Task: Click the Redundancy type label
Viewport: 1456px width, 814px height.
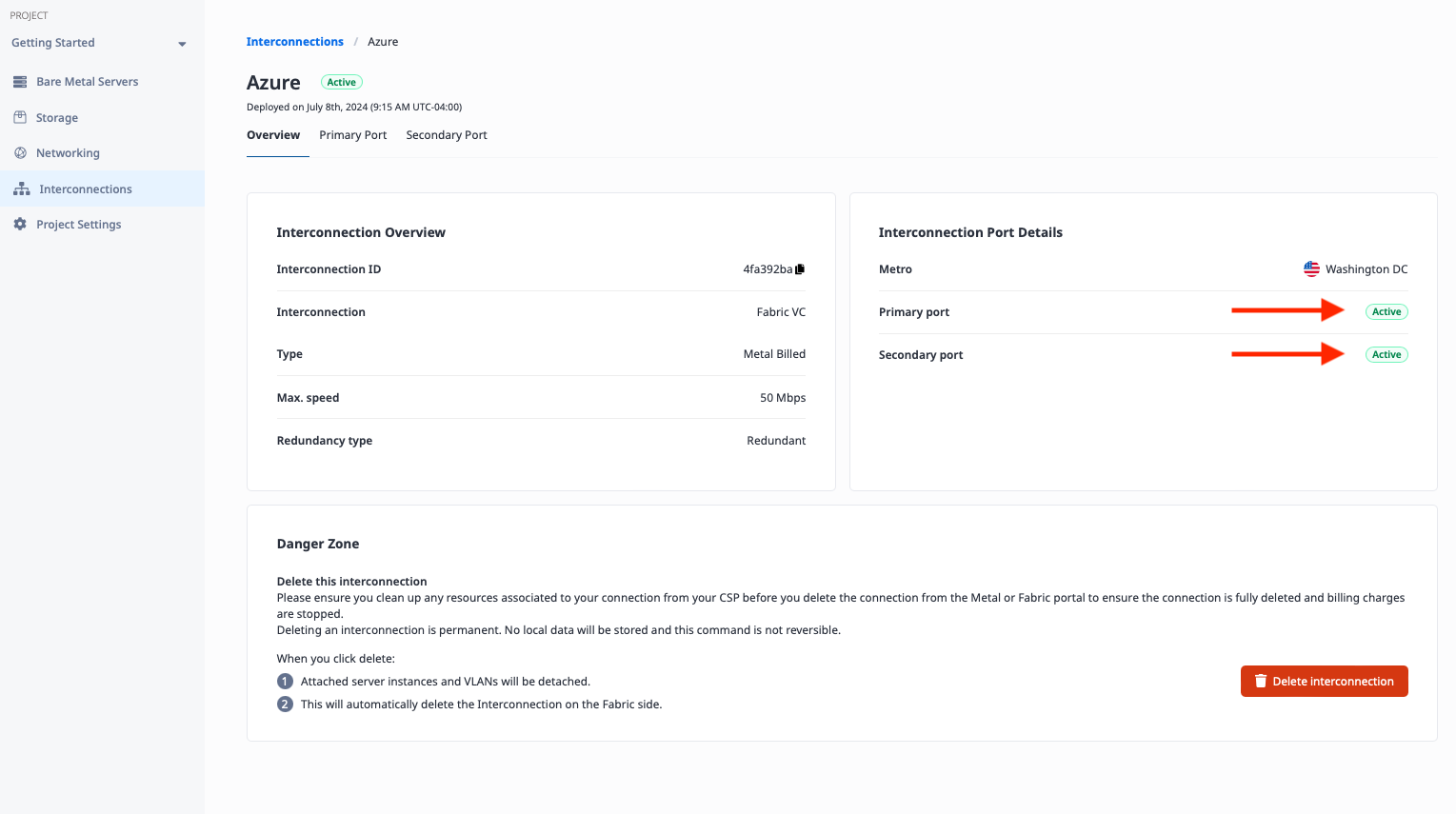Action: tap(324, 441)
